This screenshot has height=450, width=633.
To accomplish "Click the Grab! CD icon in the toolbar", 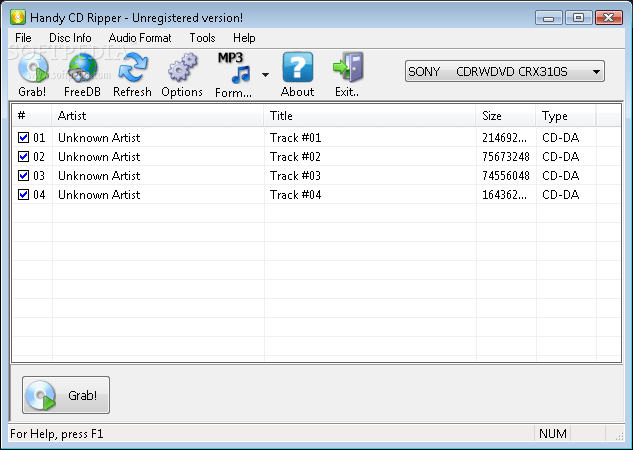I will coord(32,68).
